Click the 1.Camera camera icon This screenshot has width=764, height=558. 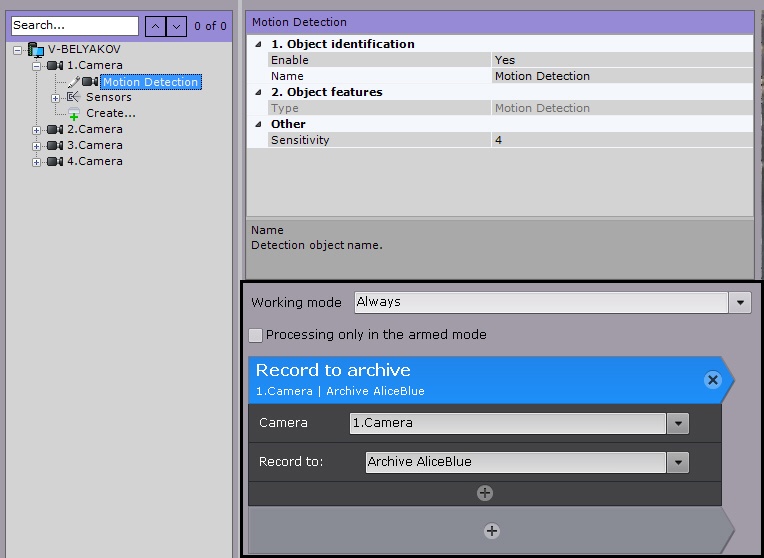tap(54, 65)
